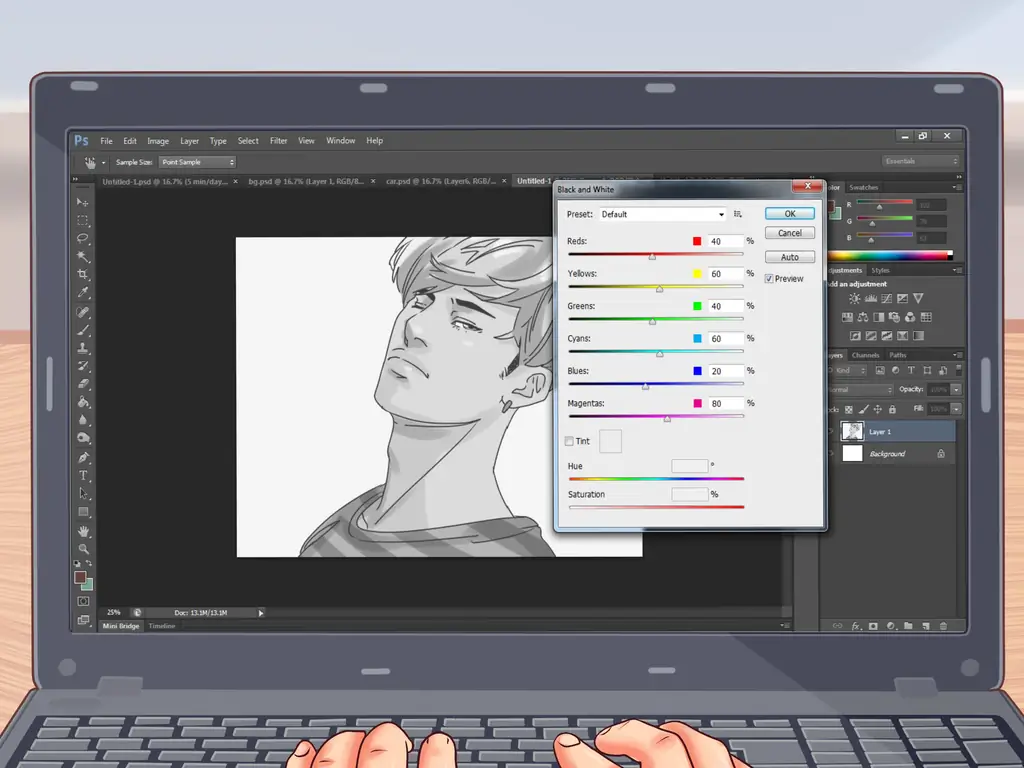Select the Horizontal Type tool

click(x=83, y=475)
